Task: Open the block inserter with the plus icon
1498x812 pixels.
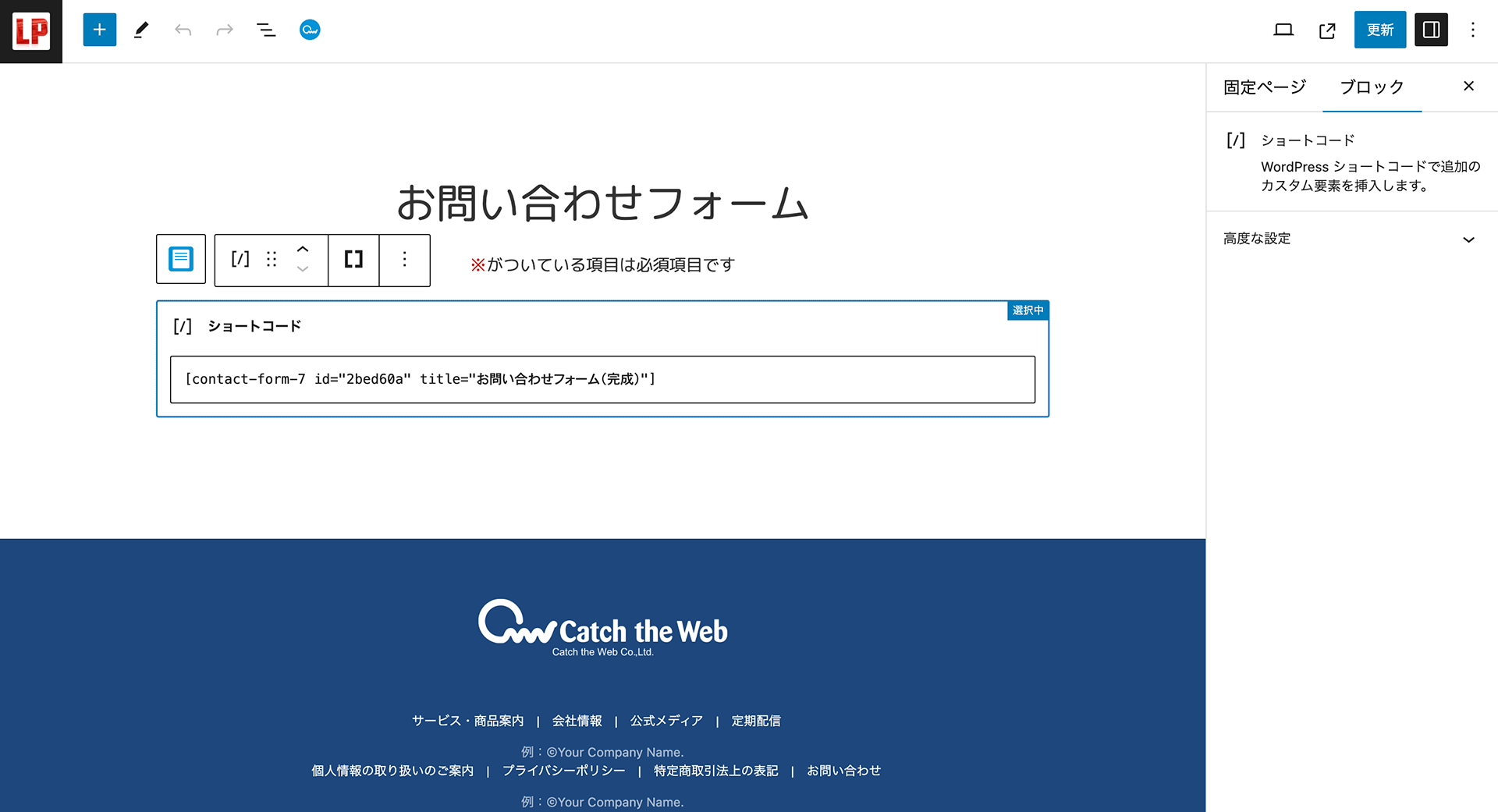Action: (99, 30)
